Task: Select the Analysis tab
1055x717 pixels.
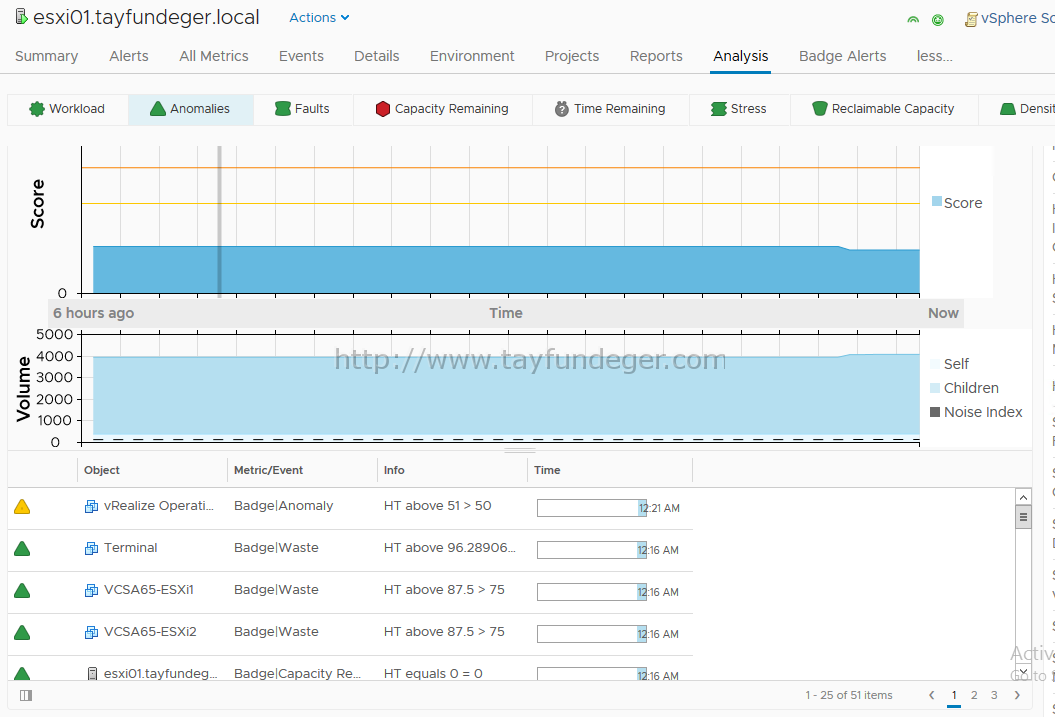Action: click(x=741, y=56)
